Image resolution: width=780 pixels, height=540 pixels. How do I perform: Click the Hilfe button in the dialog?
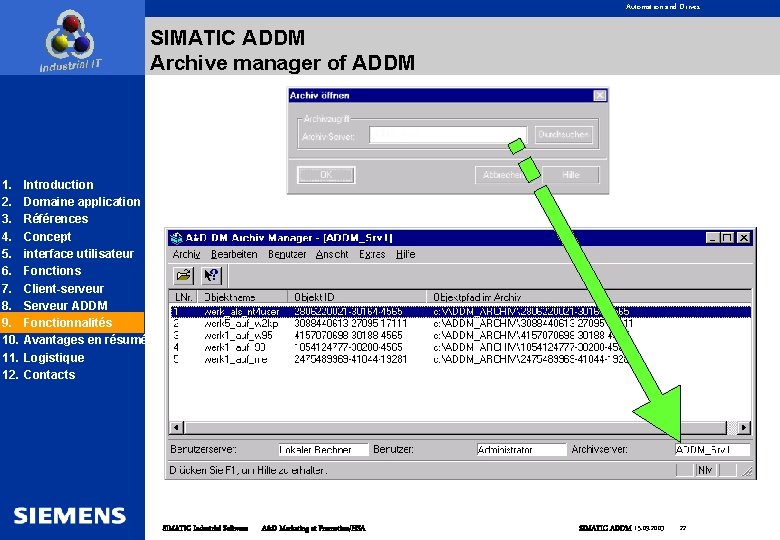pyautogui.click(x=571, y=175)
